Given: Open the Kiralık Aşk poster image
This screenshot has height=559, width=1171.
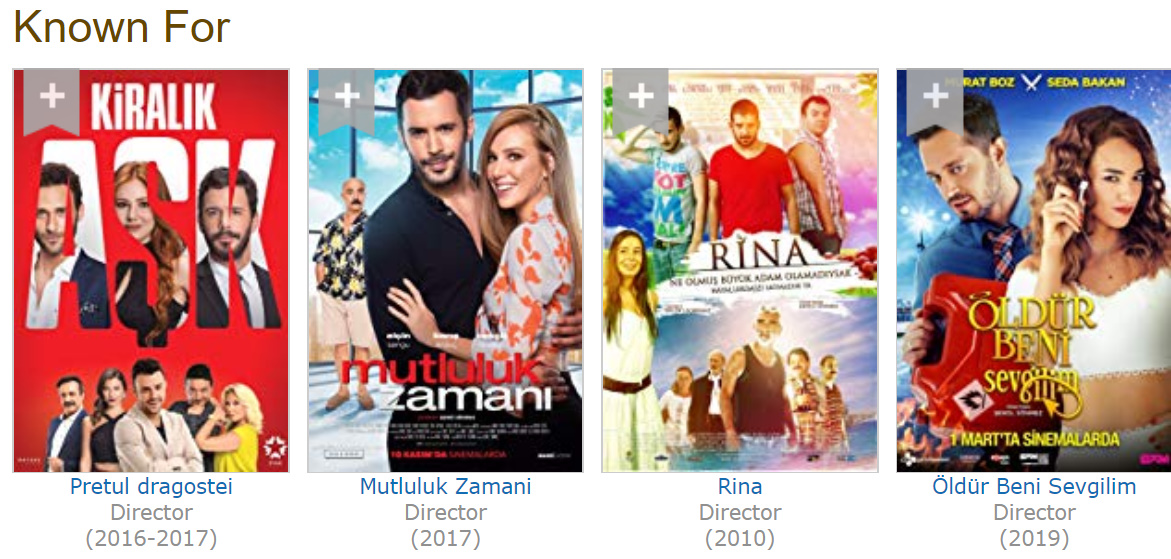Looking at the screenshot, I should (151, 271).
